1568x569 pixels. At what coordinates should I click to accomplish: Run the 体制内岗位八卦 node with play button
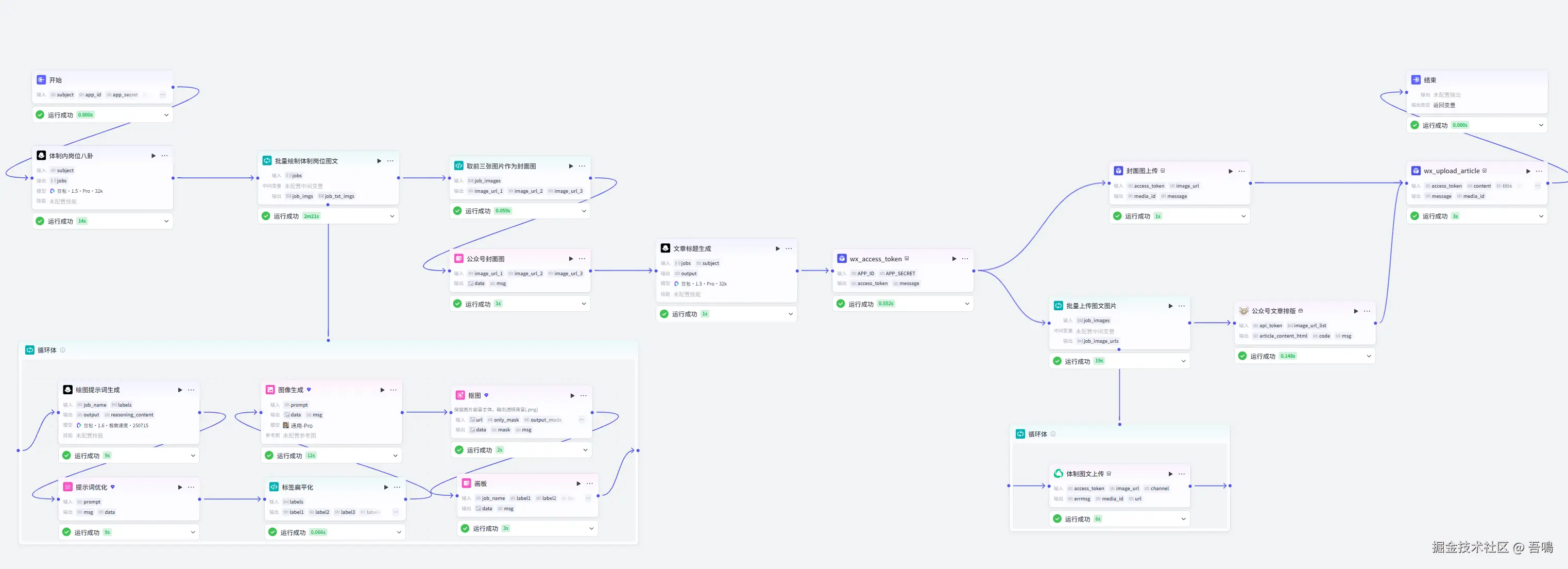tap(154, 156)
